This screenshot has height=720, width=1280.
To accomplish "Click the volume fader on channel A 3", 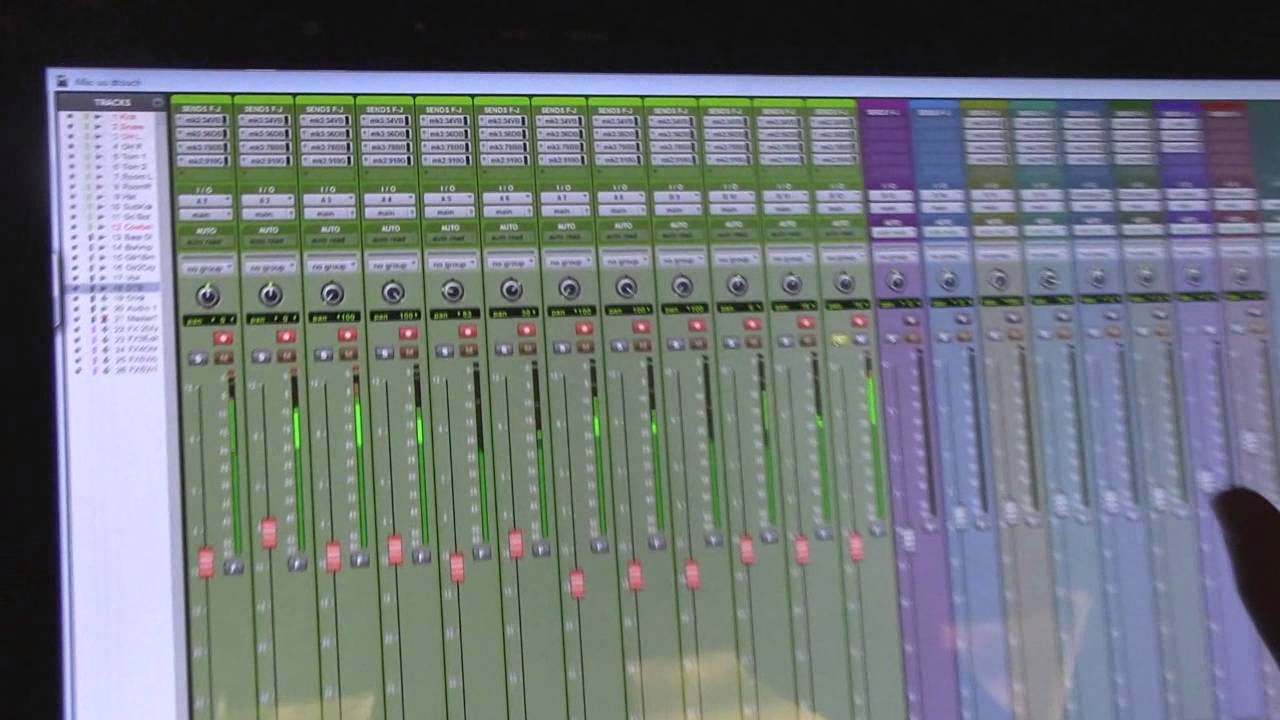I will coord(333,556).
